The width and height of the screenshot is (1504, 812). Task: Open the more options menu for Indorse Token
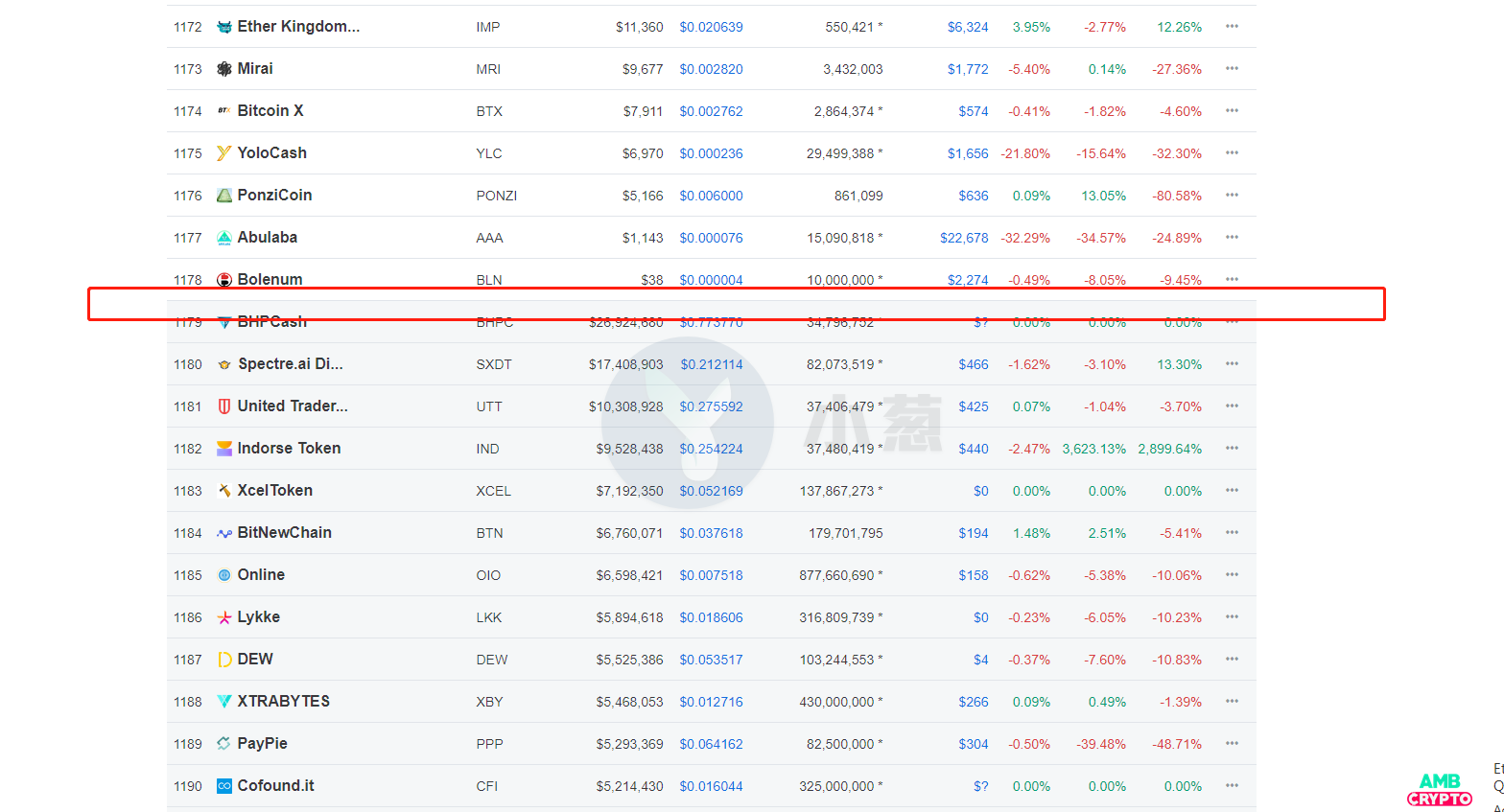1233,449
